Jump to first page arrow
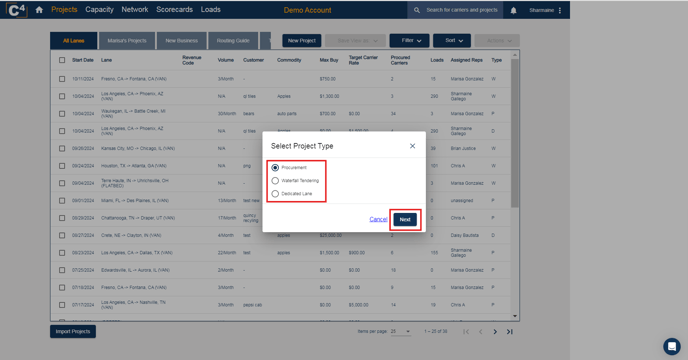Screen dimensions: 688x360 pos(466,331)
